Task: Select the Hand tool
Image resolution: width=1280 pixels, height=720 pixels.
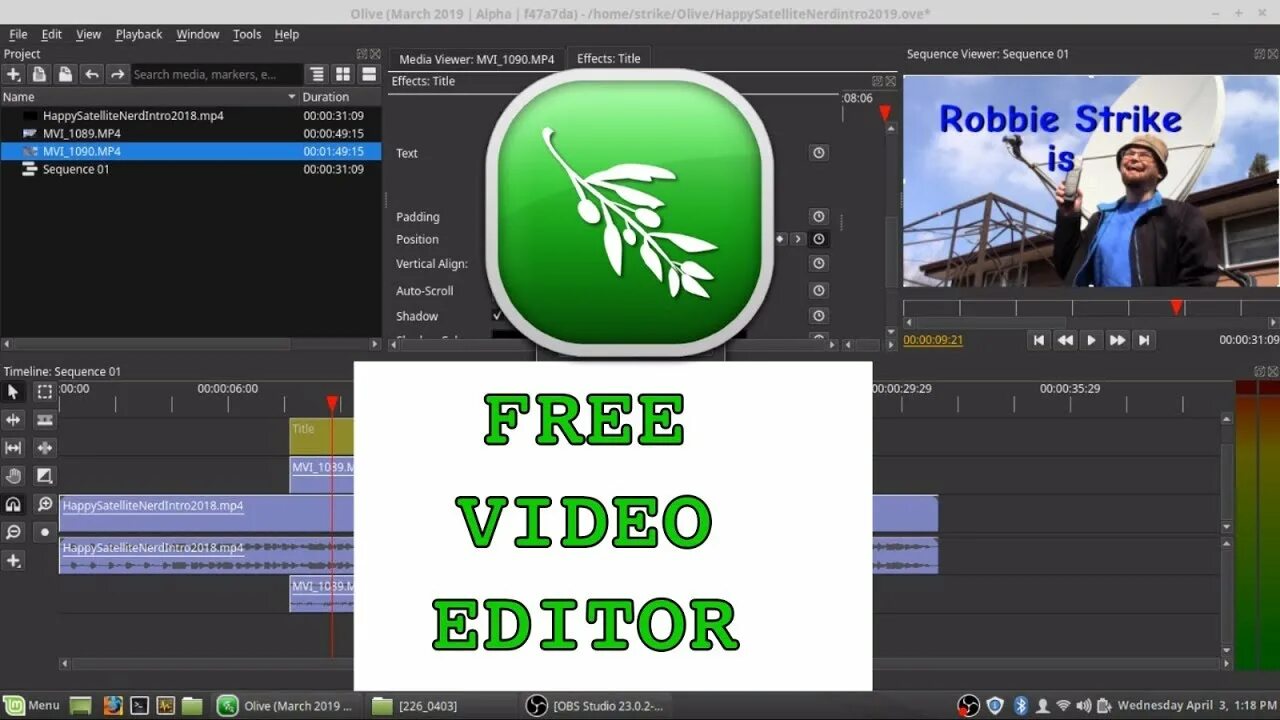Action: [x=13, y=476]
